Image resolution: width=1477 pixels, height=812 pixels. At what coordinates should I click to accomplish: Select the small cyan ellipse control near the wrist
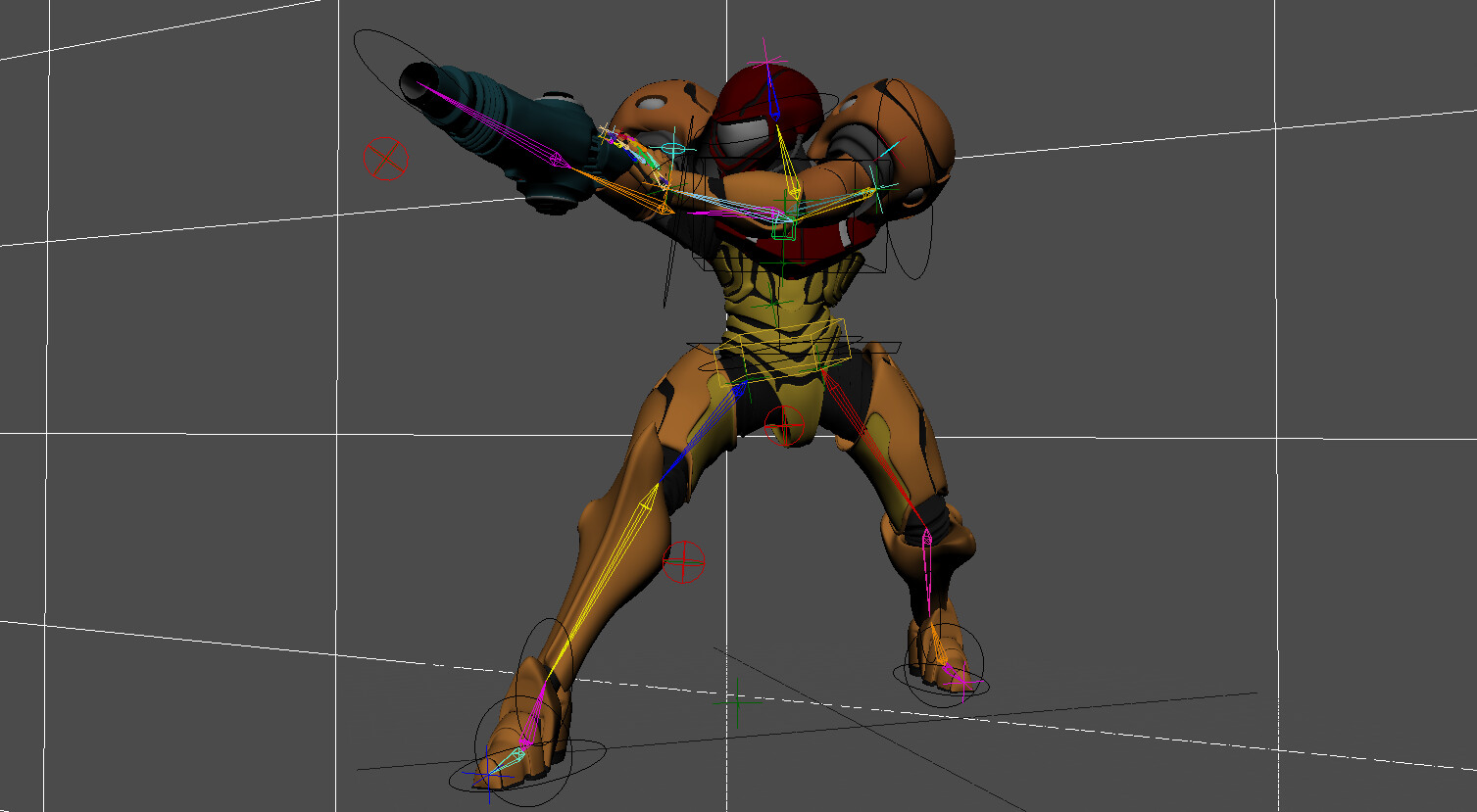click(672, 149)
